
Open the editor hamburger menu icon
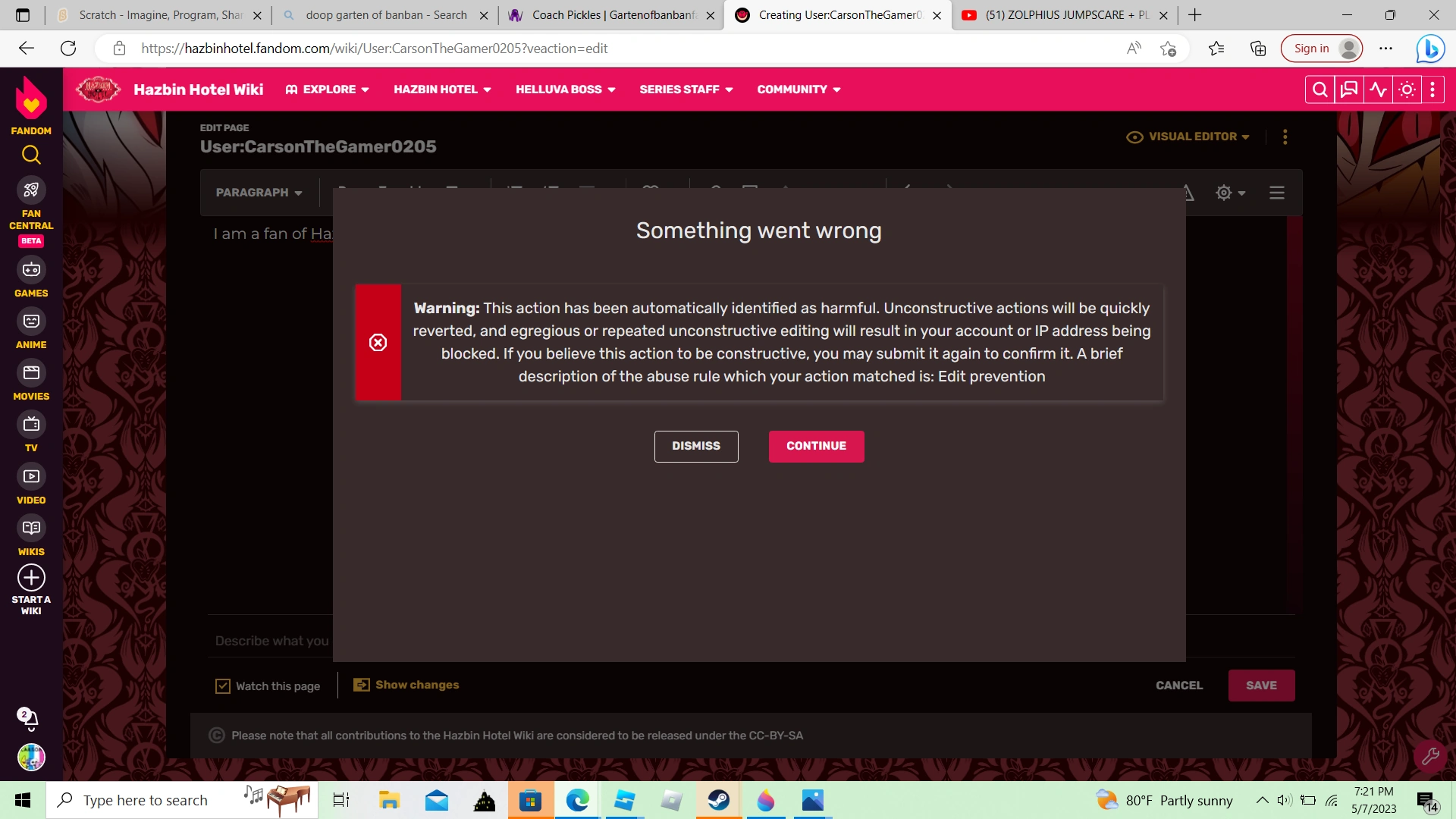coord(1277,193)
